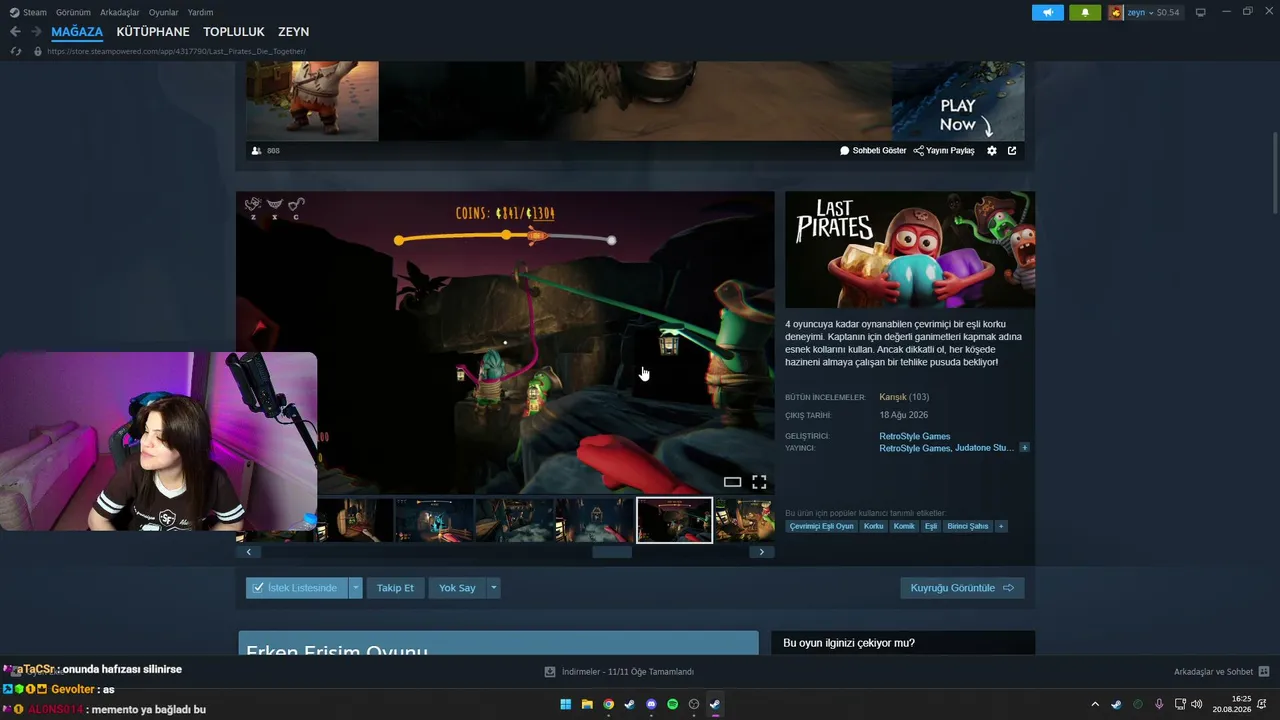The width and height of the screenshot is (1280, 720).
Task: Click Kuyruğu Görüntüle queue button
Action: [x=962, y=588]
